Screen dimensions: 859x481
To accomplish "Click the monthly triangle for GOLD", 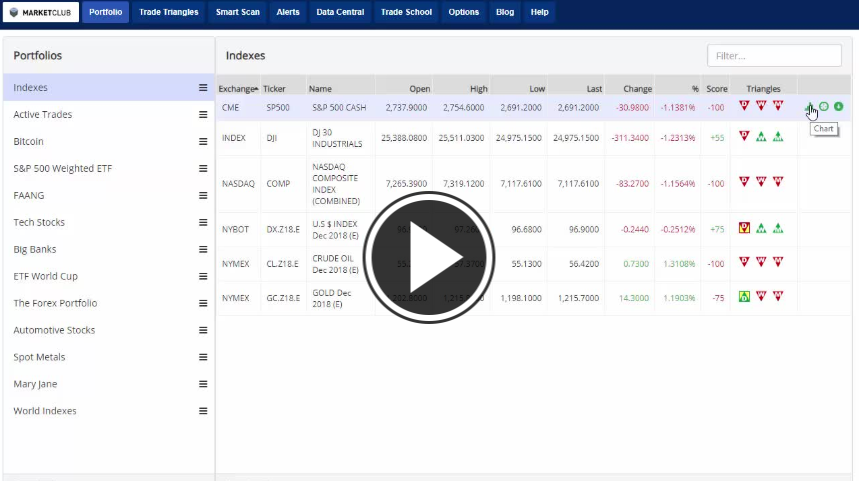I will 778,296.
